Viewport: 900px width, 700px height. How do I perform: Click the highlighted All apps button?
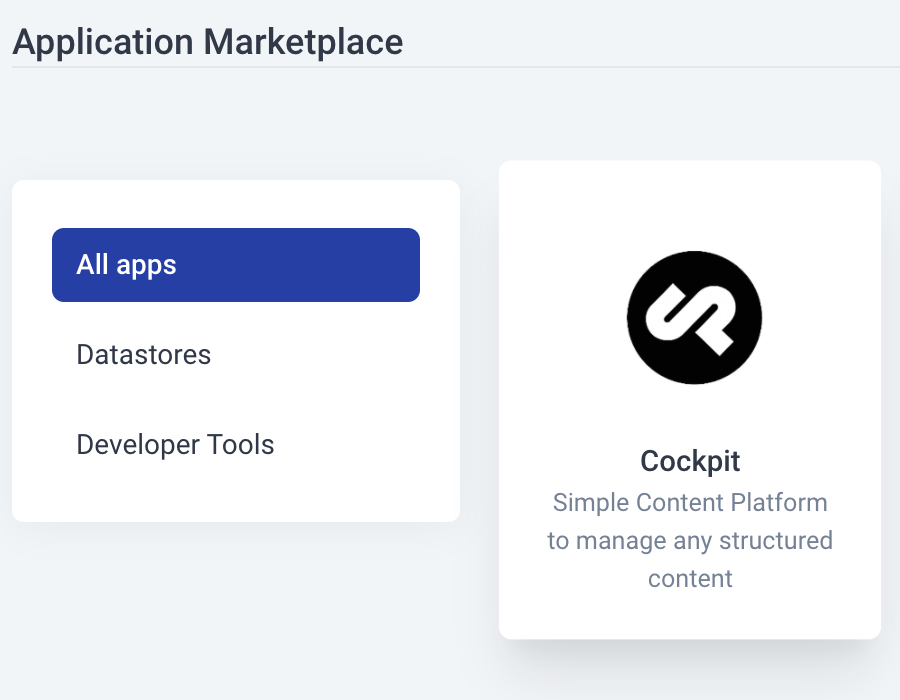235,264
